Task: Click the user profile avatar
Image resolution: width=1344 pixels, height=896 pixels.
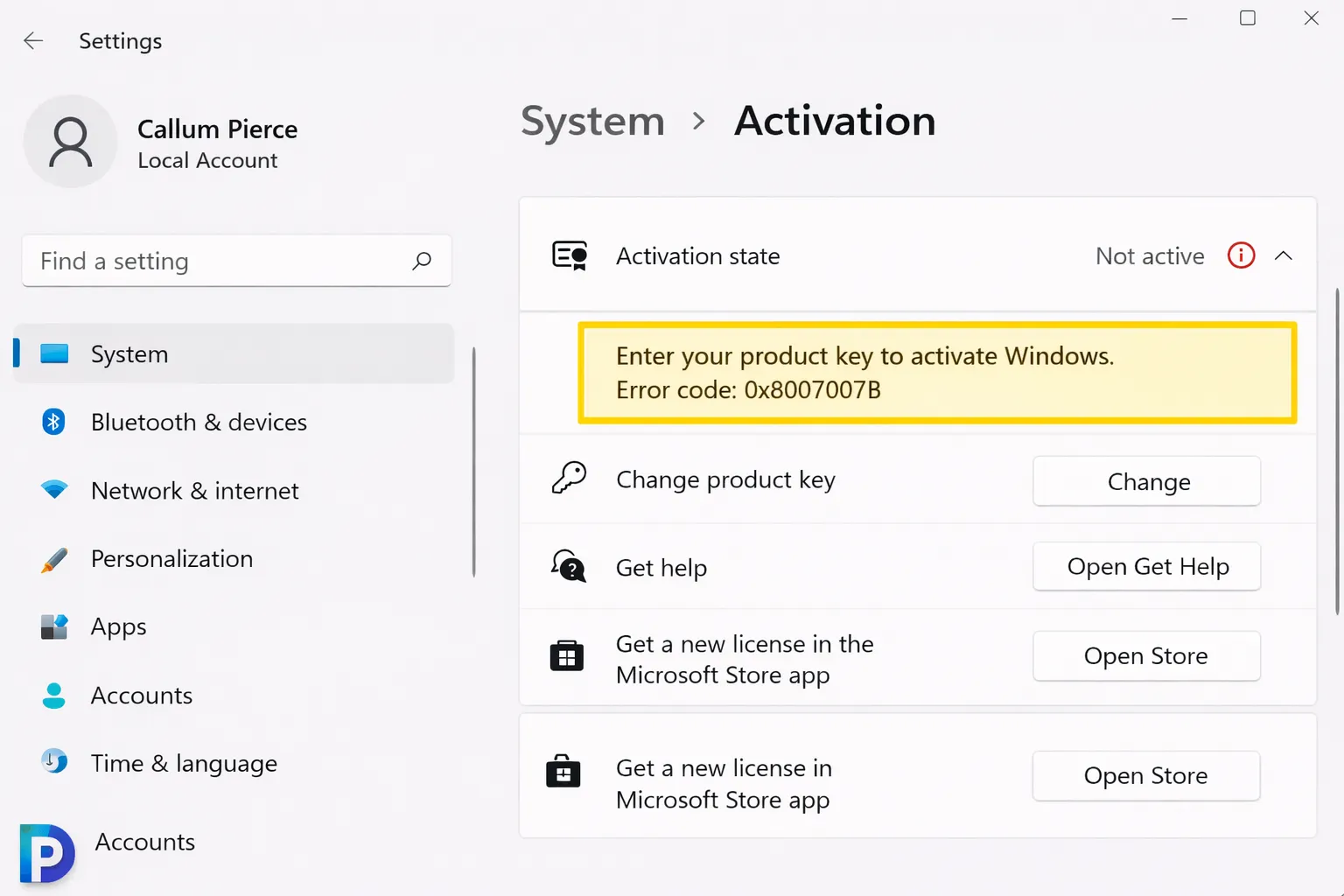Action: (x=71, y=141)
